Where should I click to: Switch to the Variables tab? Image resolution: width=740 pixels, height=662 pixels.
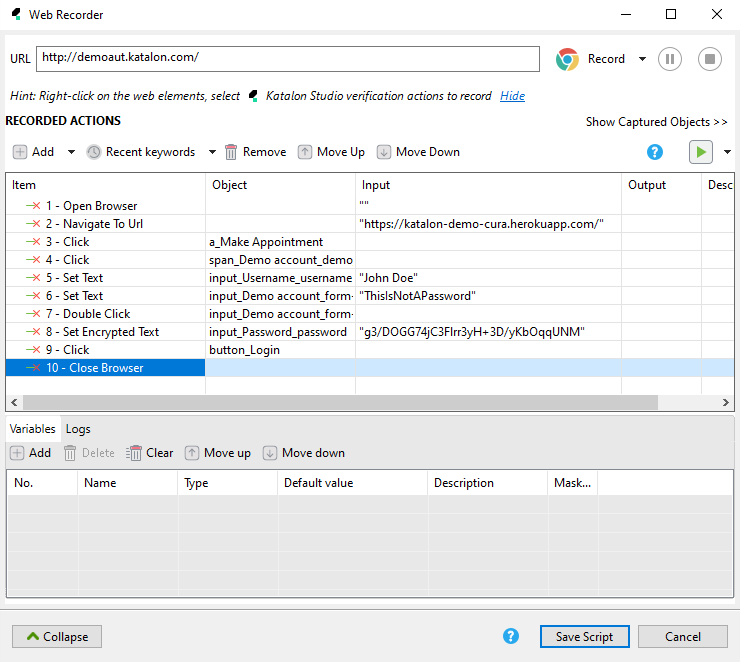click(33, 429)
